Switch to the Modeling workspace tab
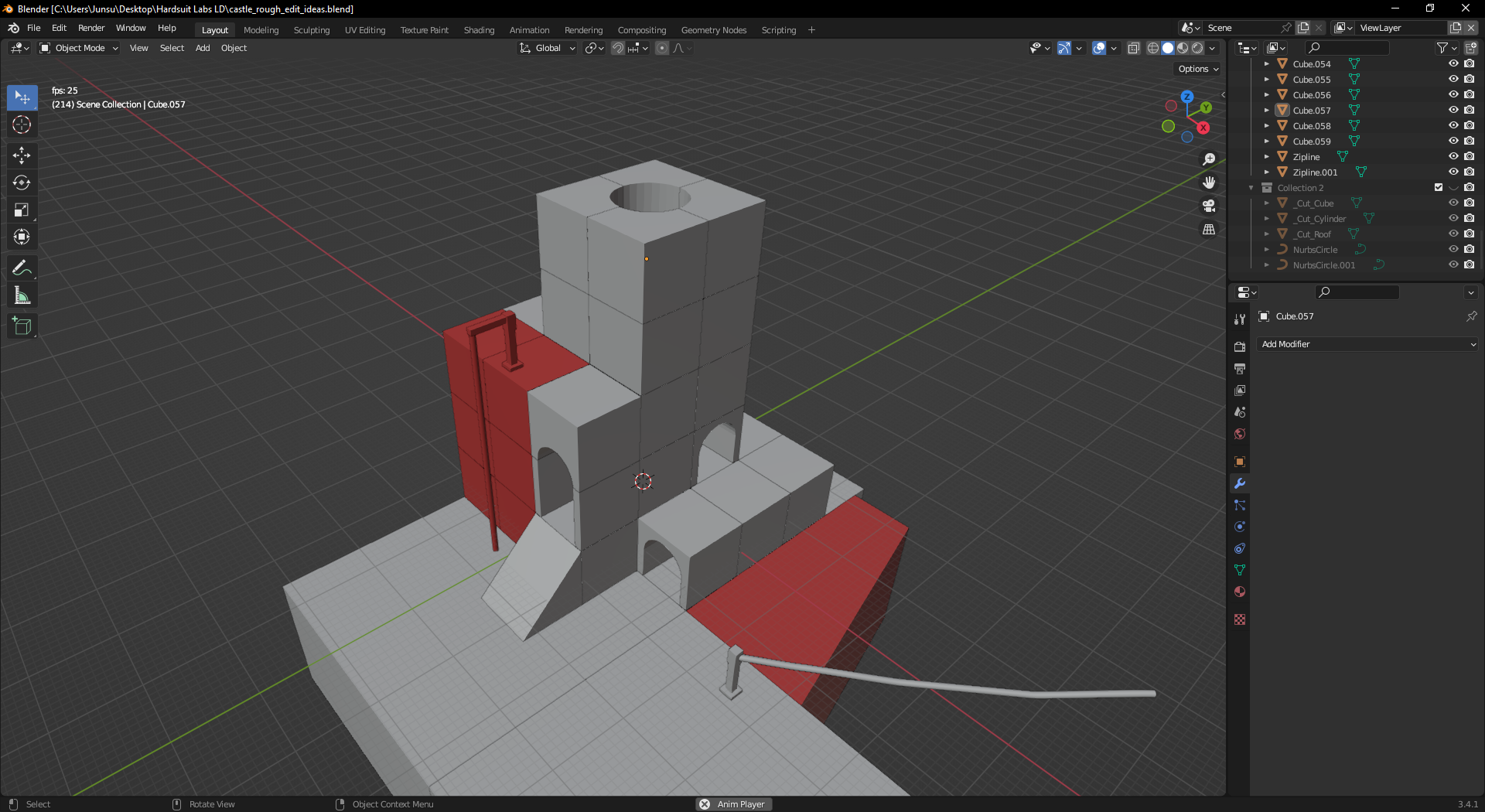Image resolution: width=1485 pixels, height=812 pixels. 261,30
